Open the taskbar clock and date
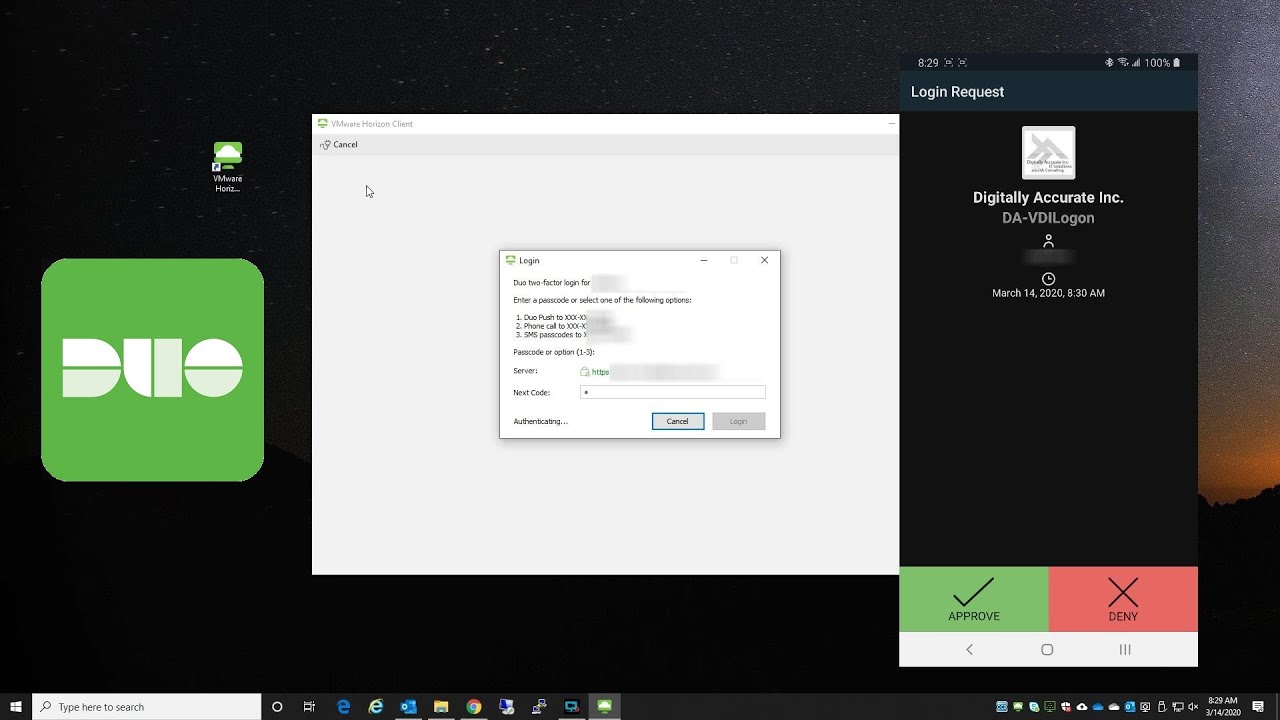 [x=1222, y=706]
